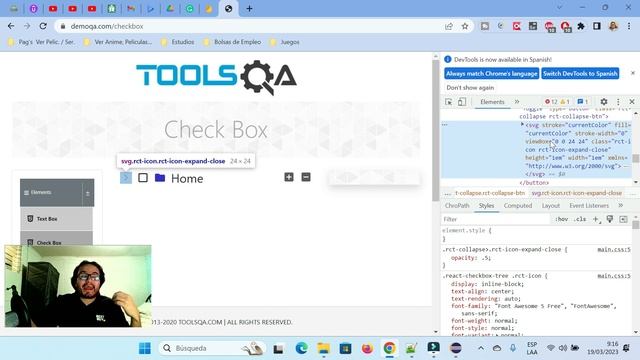
Task: Show more Styles sidebar tabs
Action: (x=620, y=205)
